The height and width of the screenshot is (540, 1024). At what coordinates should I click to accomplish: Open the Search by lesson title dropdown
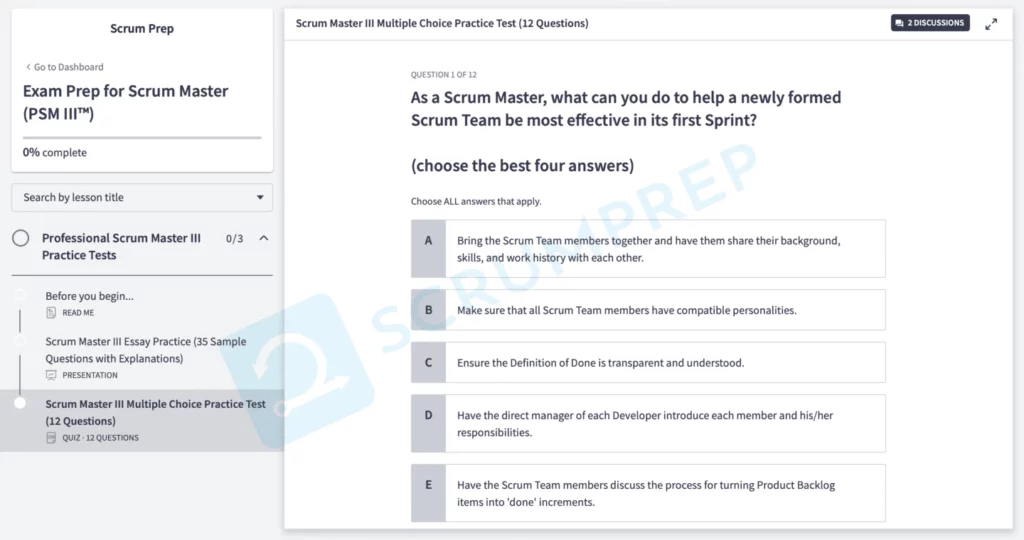(142, 198)
